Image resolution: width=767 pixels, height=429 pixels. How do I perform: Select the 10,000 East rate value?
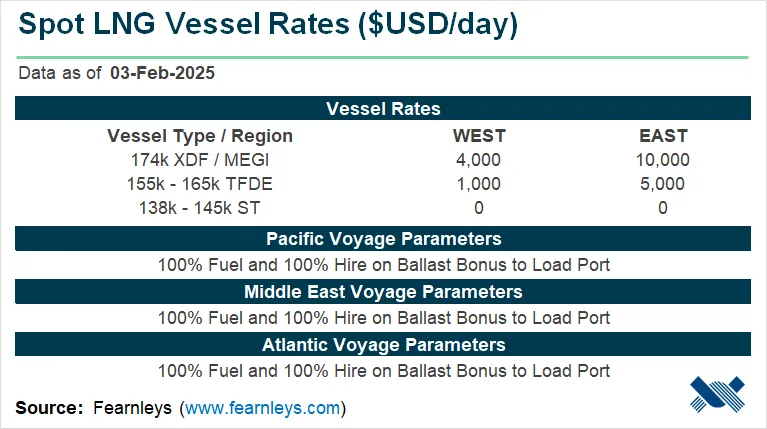(x=664, y=159)
